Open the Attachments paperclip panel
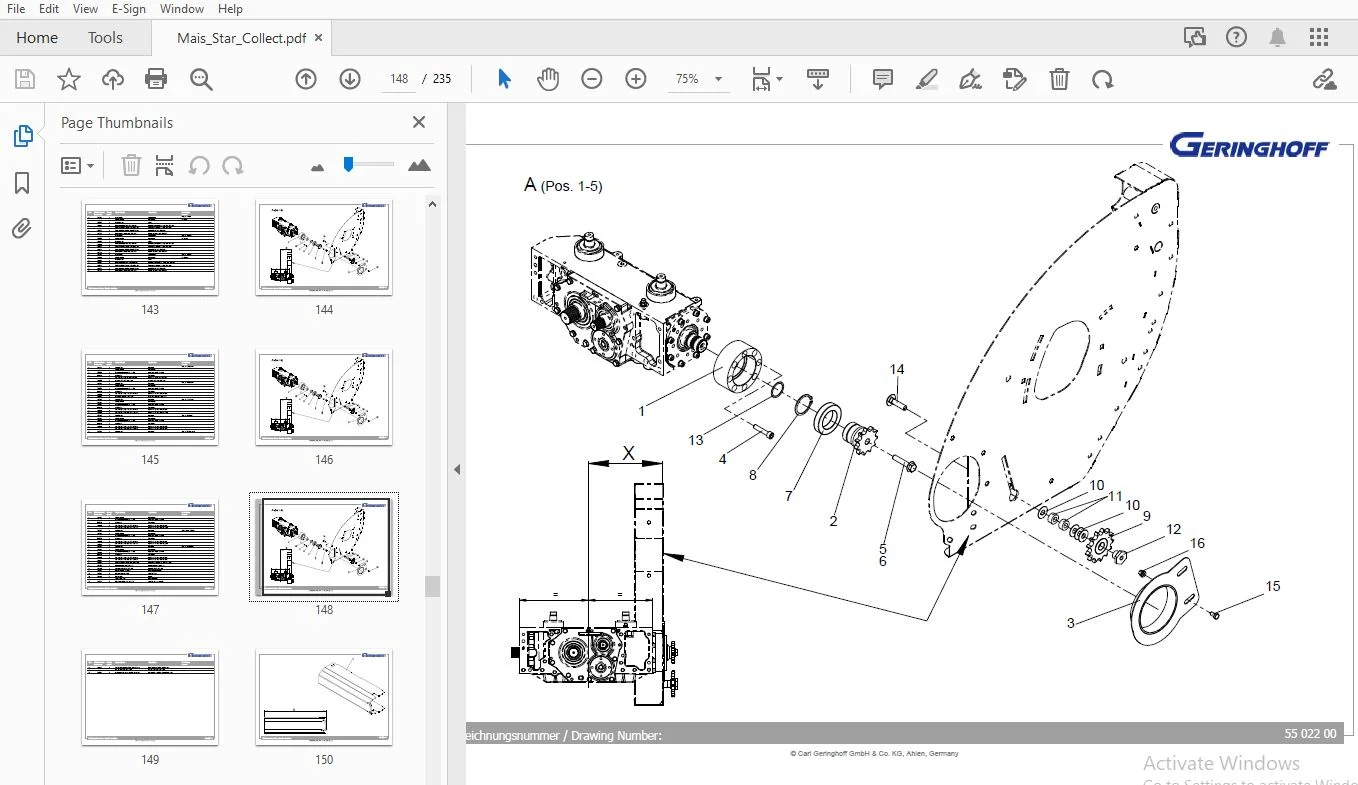This screenshot has height=785, width=1358. pyautogui.click(x=22, y=229)
